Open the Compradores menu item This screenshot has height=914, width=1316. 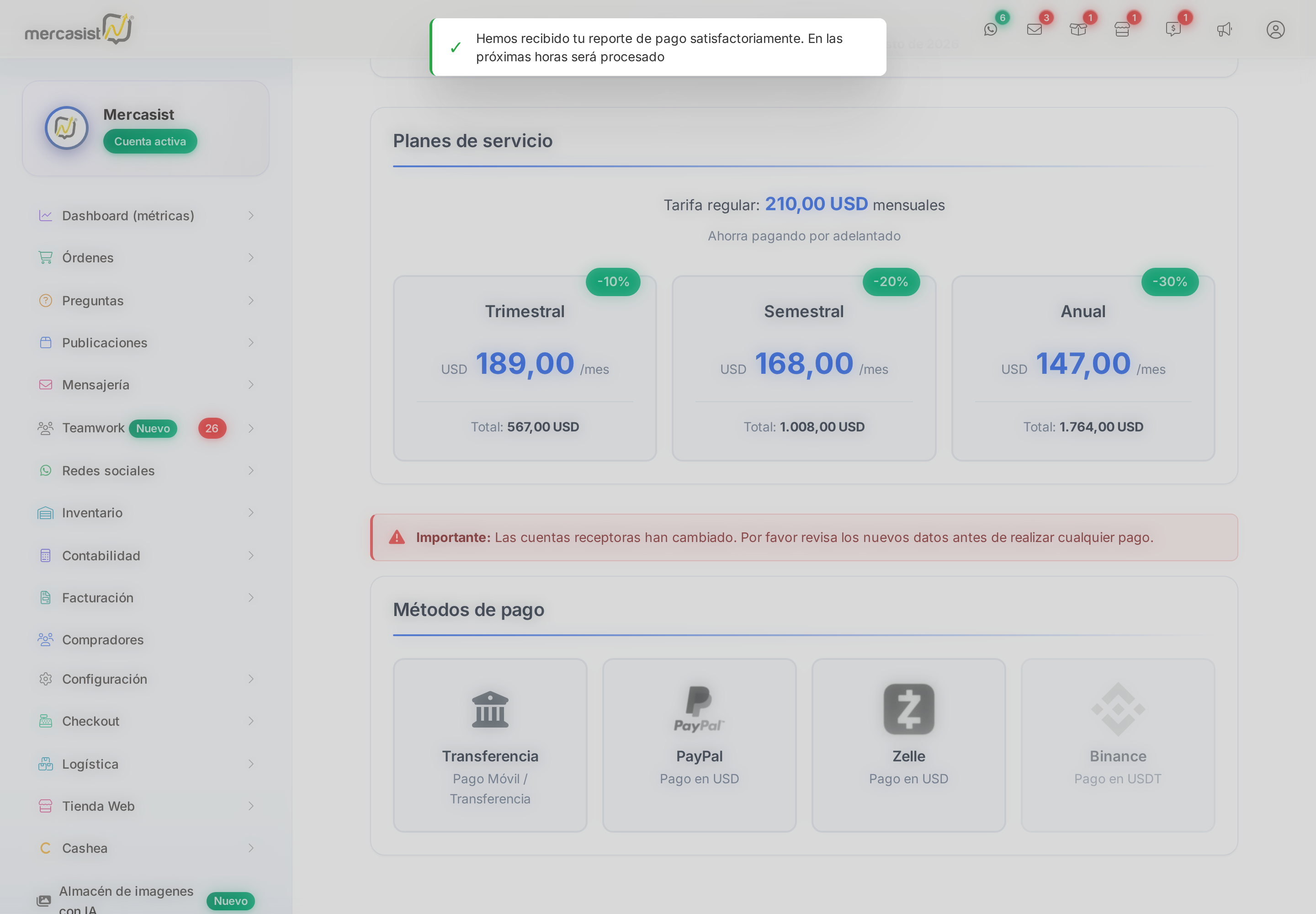click(x=146, y=640)
